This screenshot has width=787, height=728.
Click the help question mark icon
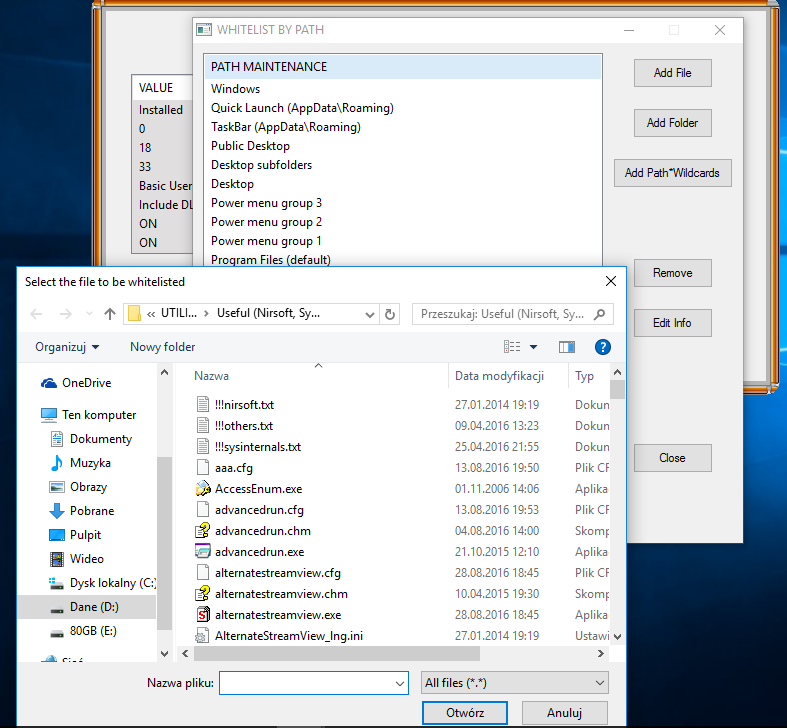coord(602,347)
